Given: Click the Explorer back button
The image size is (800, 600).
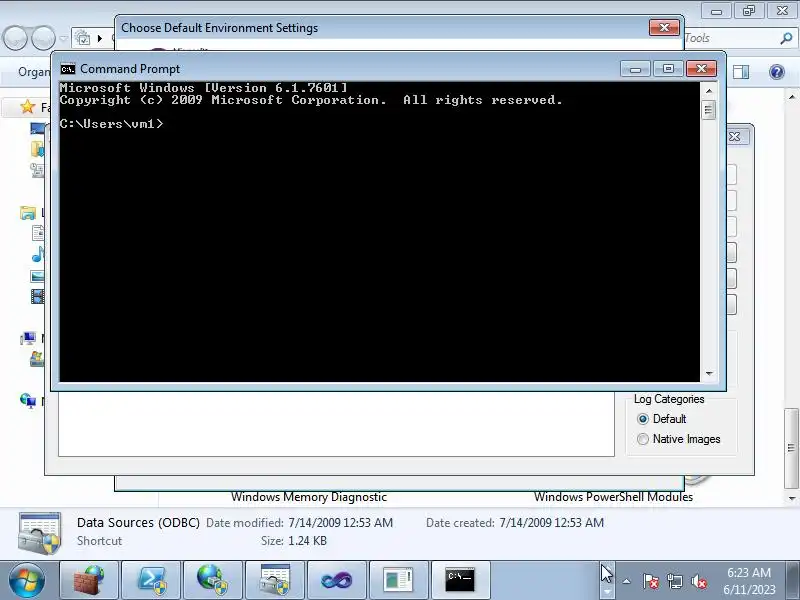Looking at the screenshot, I should point(15,38).
